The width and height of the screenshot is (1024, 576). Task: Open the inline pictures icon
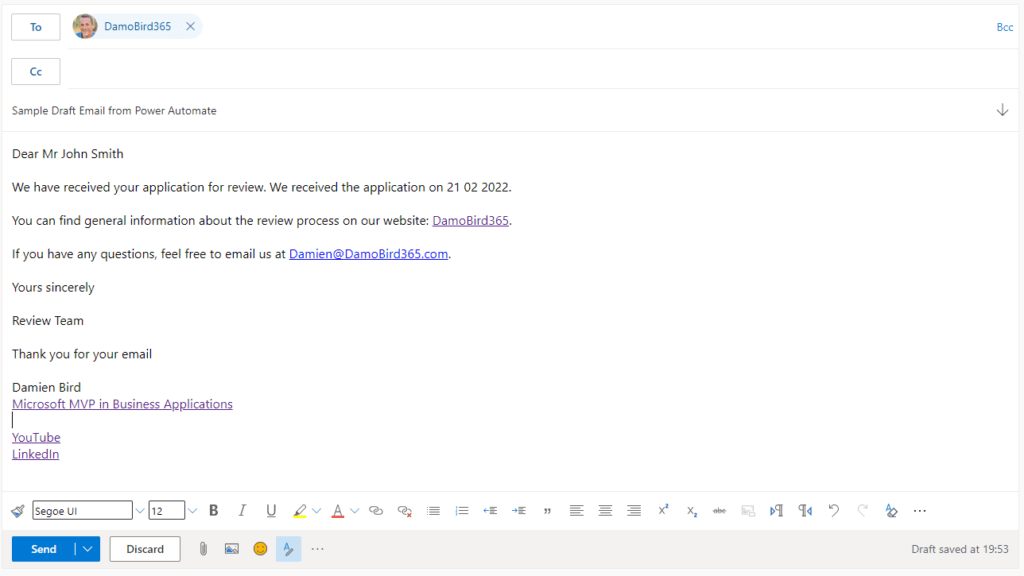(231, 548)
